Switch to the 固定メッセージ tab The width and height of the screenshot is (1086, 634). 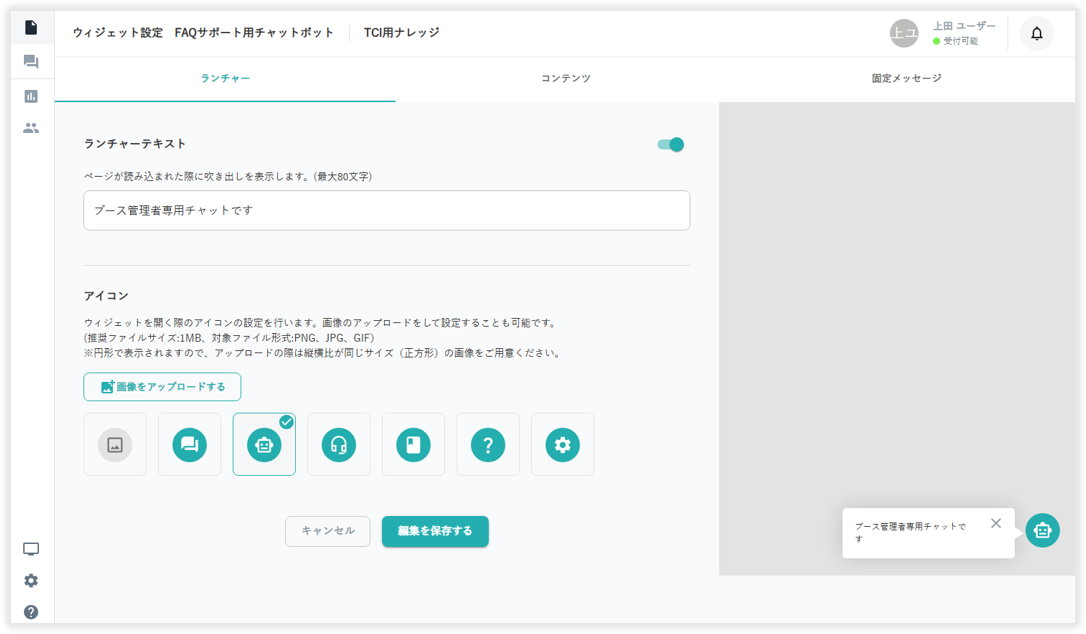click(x=906, y=78)
